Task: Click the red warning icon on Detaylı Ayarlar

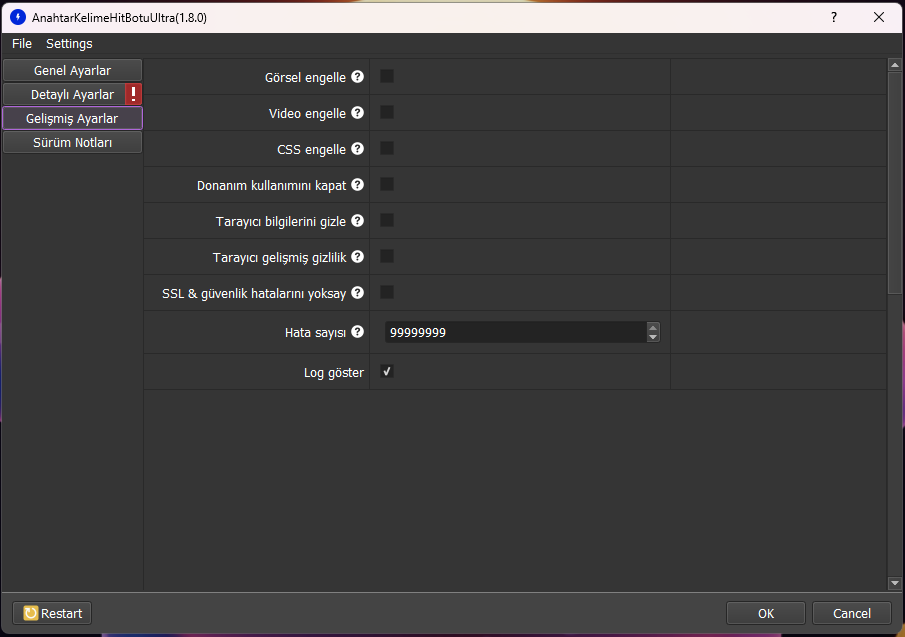Action: (133, 94)
